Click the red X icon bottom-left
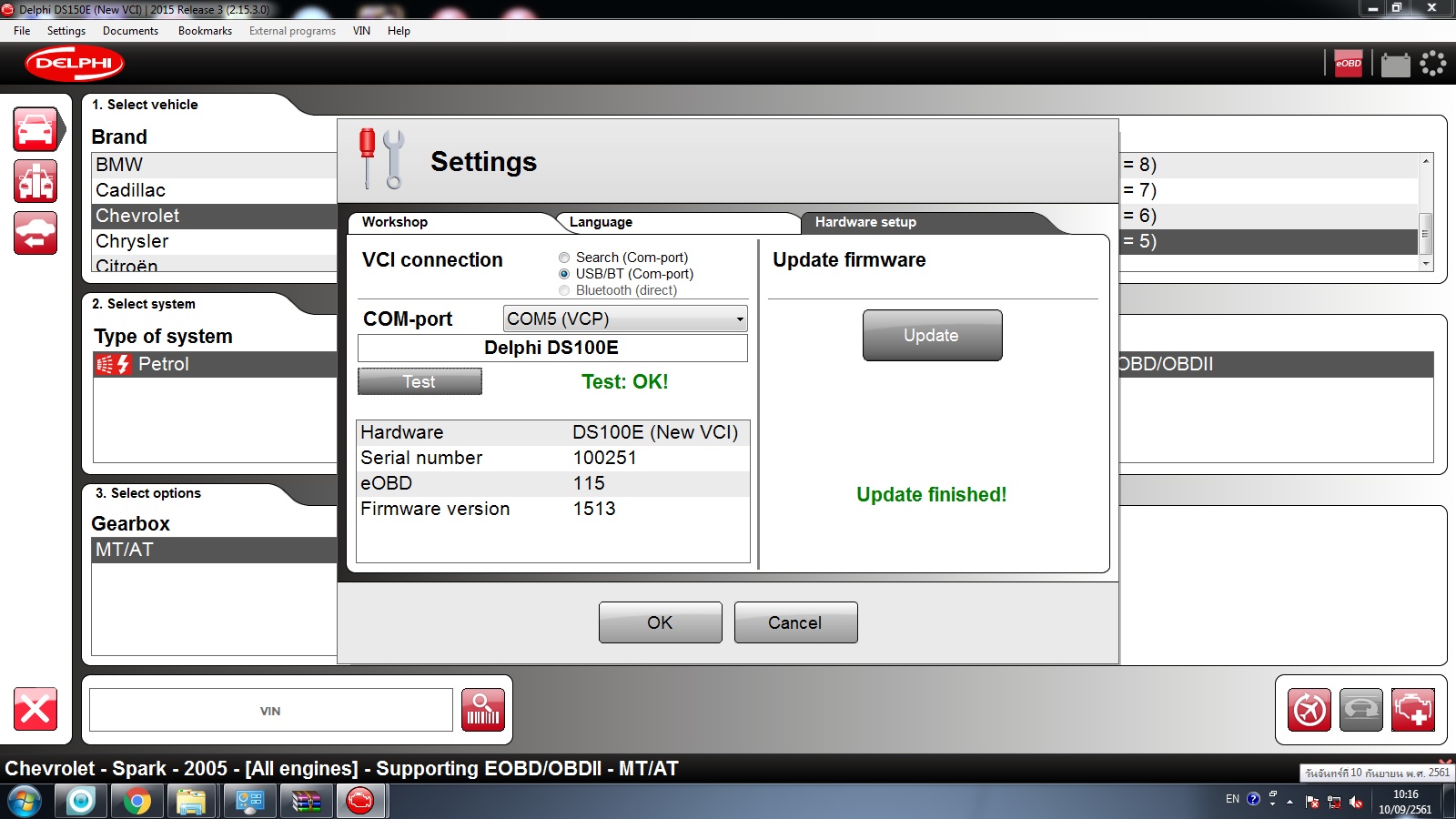 [35, 709]
